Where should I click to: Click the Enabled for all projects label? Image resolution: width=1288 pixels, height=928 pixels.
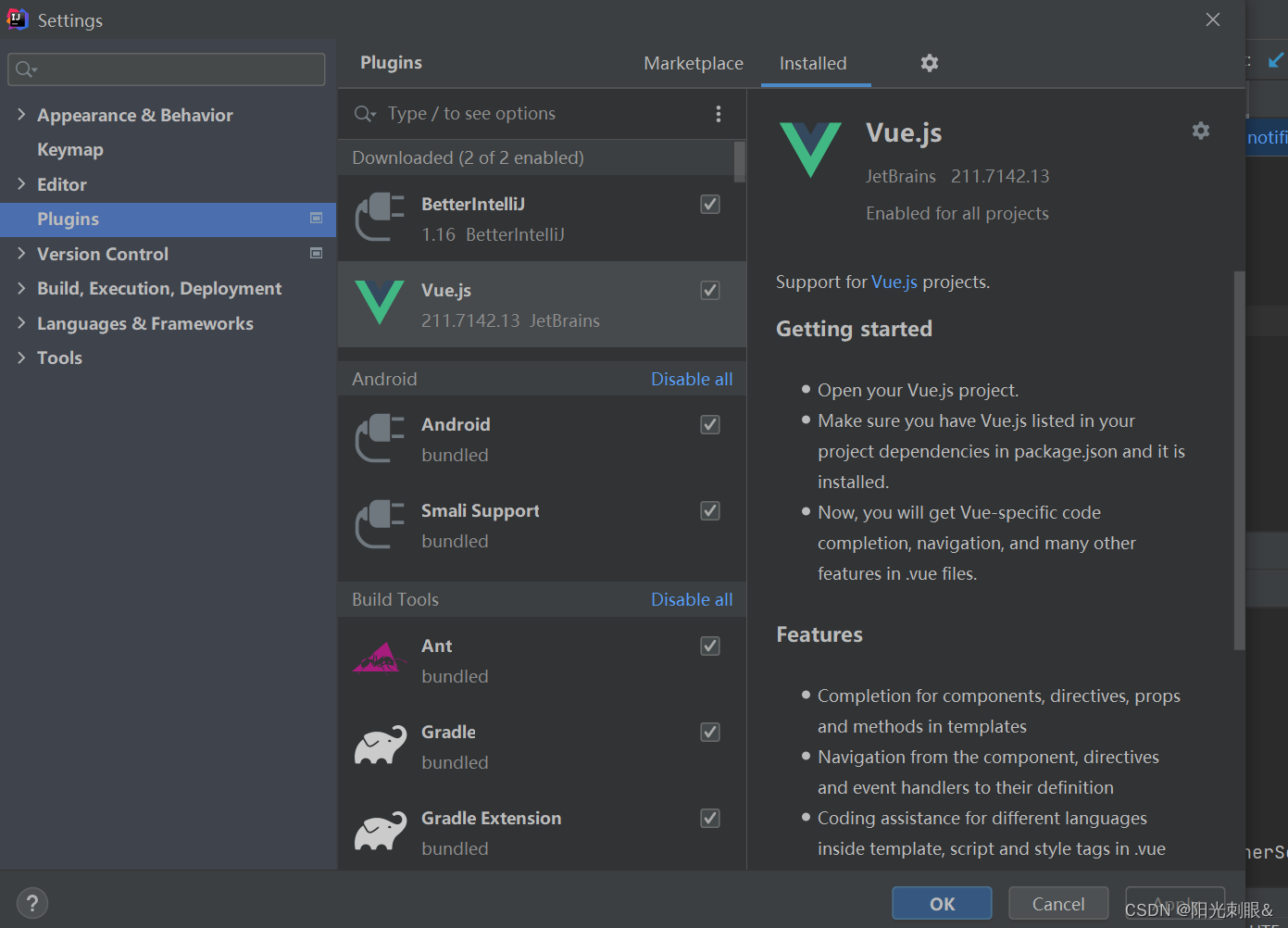pos(957,213)
